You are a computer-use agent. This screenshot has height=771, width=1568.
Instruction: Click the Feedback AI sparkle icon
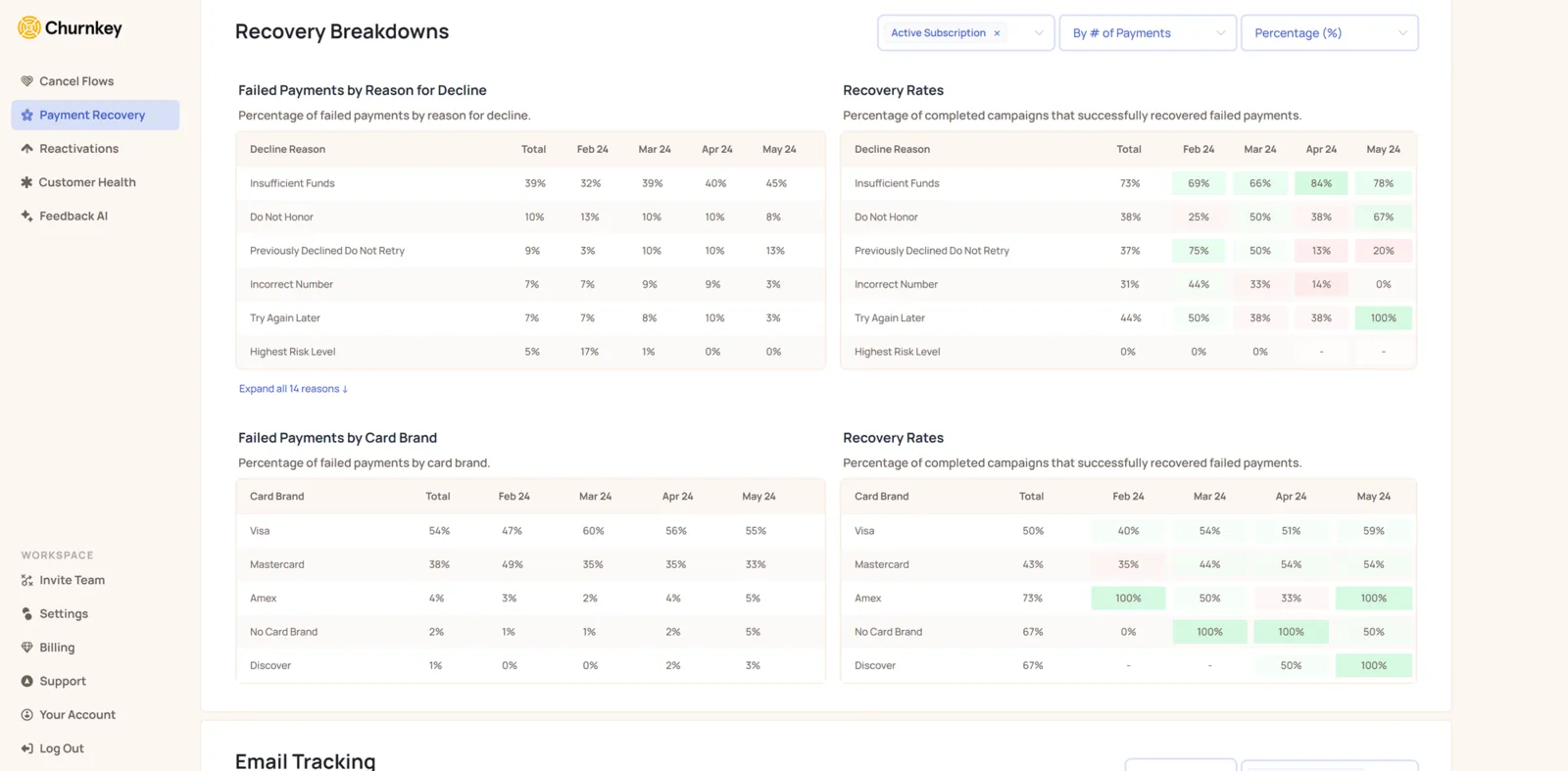point(26,216)
